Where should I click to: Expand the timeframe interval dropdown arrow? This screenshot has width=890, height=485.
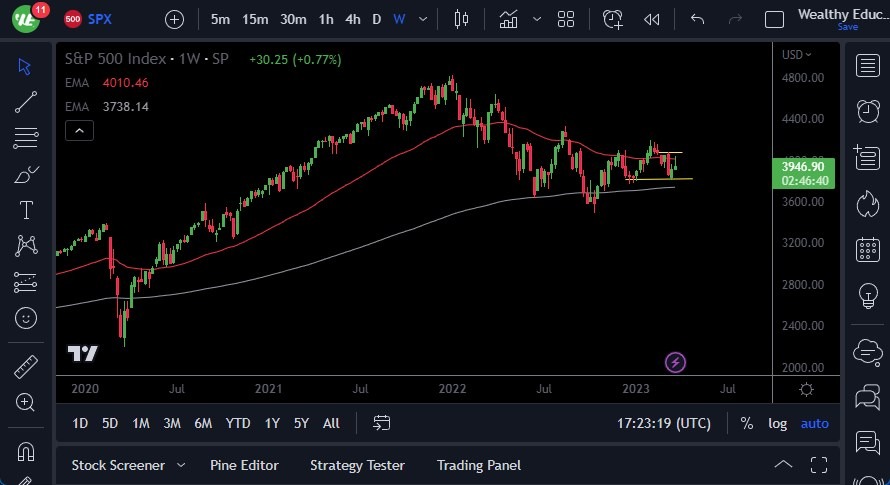tap(425, 19)
